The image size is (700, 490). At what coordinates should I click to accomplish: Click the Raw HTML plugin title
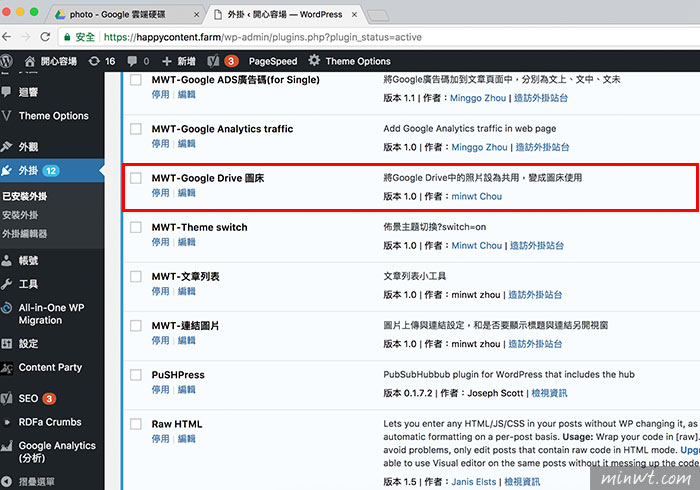tap(177, 424)
